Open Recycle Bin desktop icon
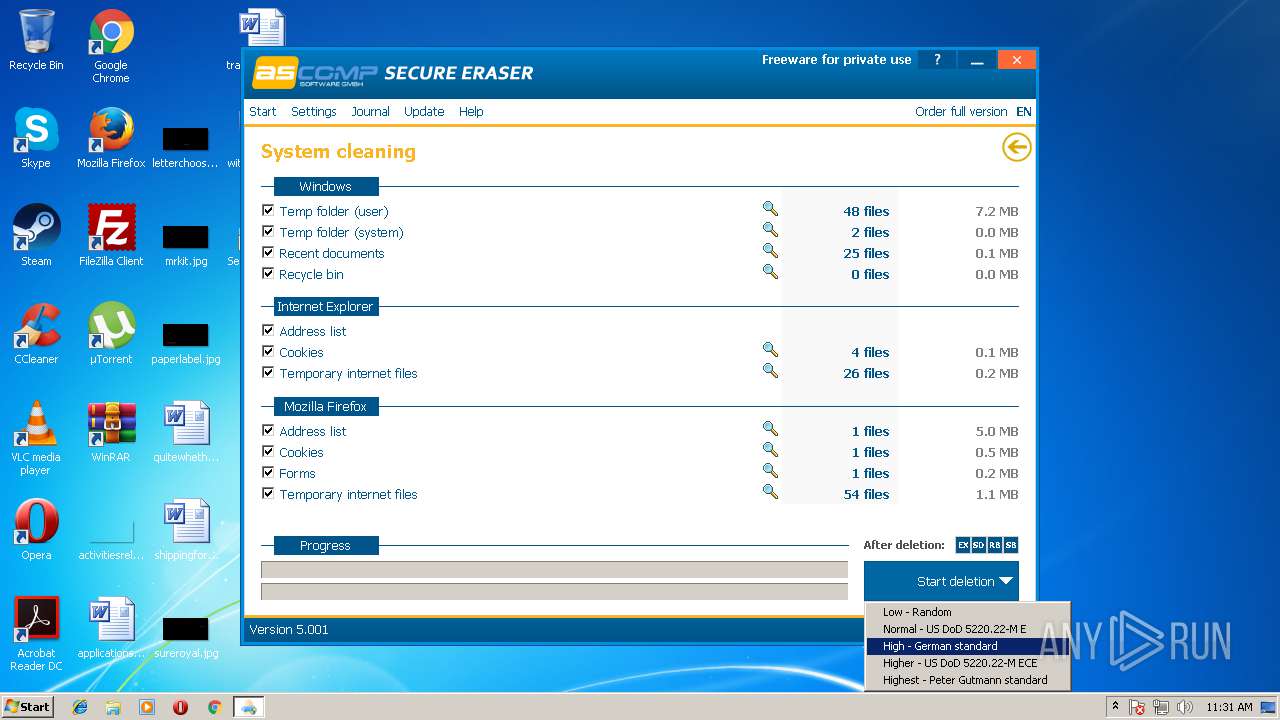The height and width of the screenshot is (720, 1280). click(x=36, y=40)
